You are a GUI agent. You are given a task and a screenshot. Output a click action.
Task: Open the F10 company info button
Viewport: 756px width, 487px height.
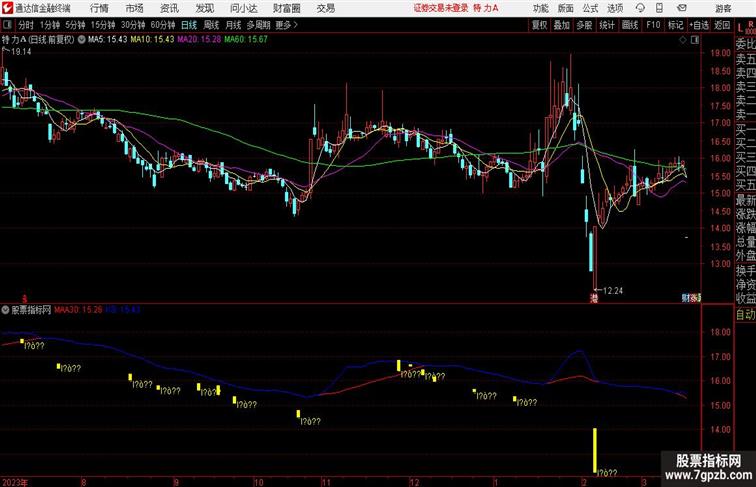pos(653,25)
